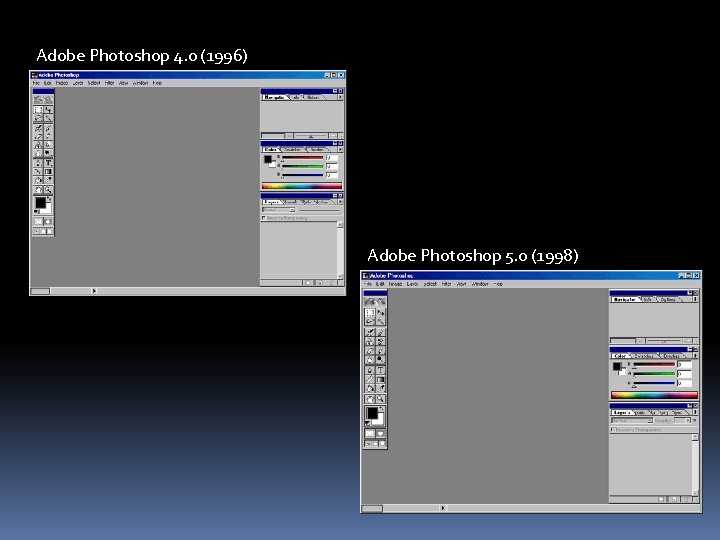Open status bar arrow menu in Photoshop 4.0
Image resolution: width=720 pixels, height=540 pixels.
pyautogui.click(x=94, y=291)
